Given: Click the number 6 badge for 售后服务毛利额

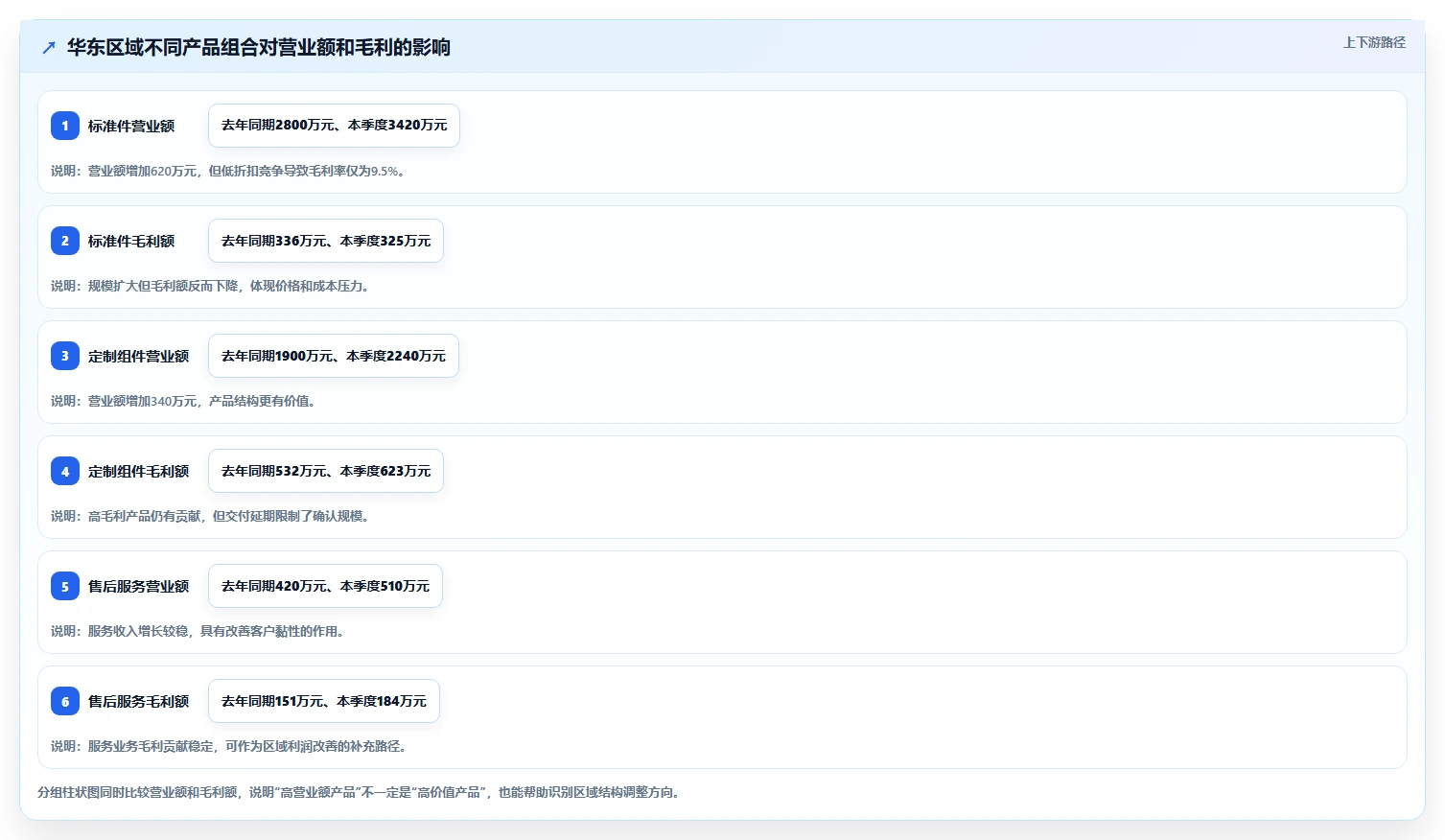Looking at the screenshot, I should [65, 701].
